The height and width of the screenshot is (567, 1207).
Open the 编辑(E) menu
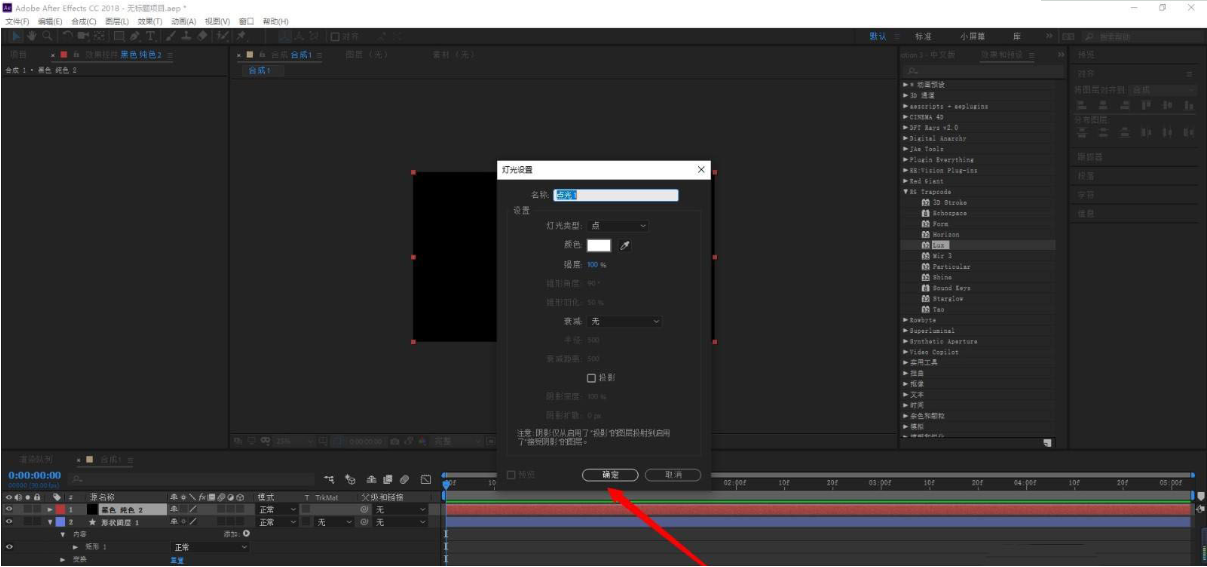pyautogui.click(x=50, y=21)
